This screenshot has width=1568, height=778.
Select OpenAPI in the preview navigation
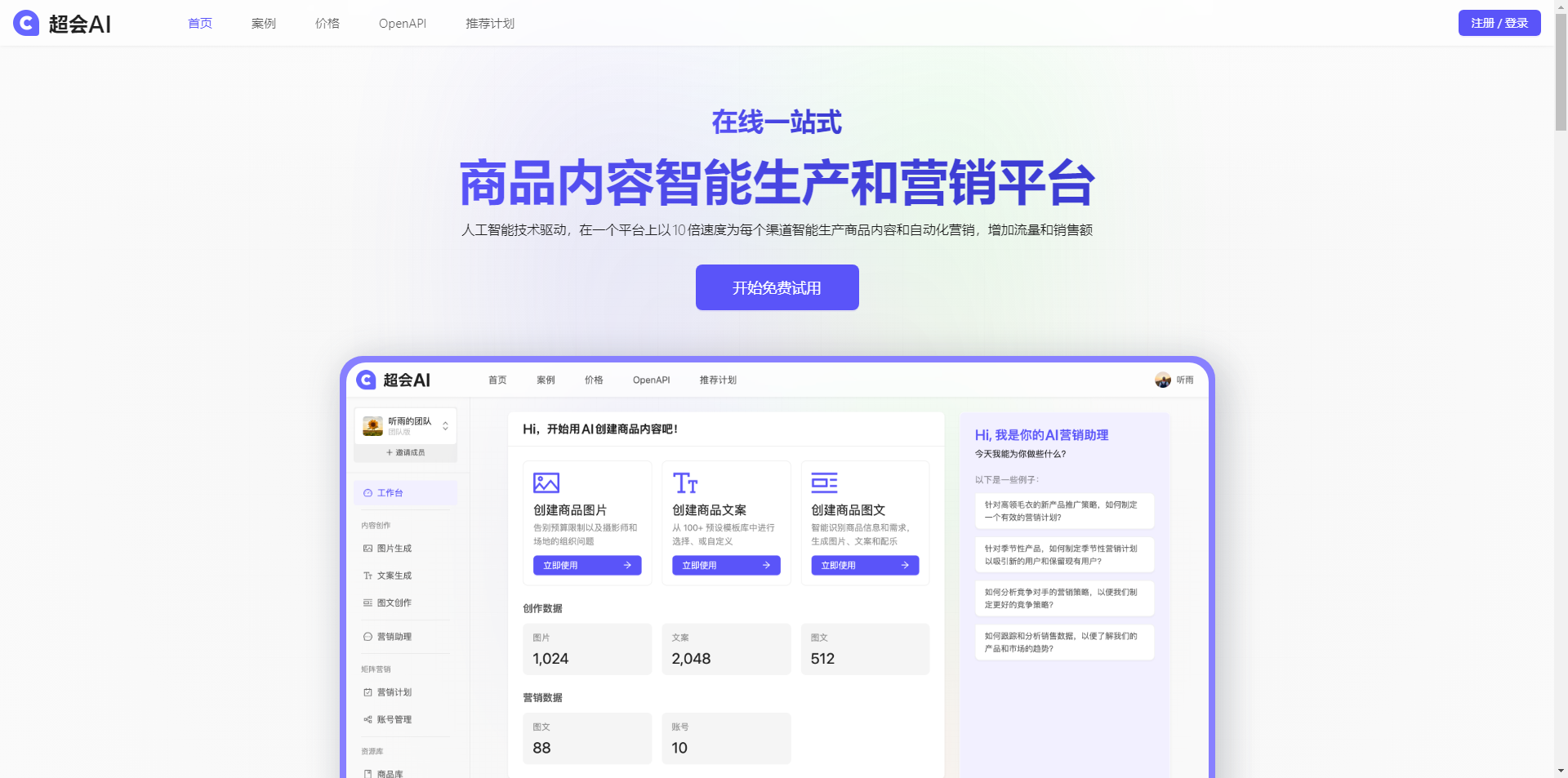pyautogui.click(x=651, y=380)
